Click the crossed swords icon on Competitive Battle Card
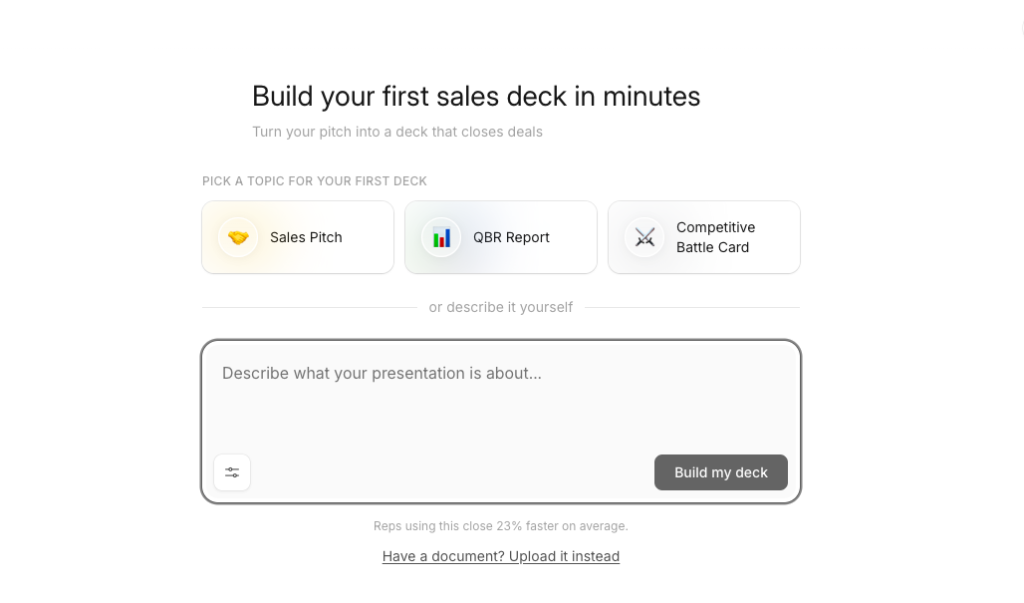 (645, 237)
